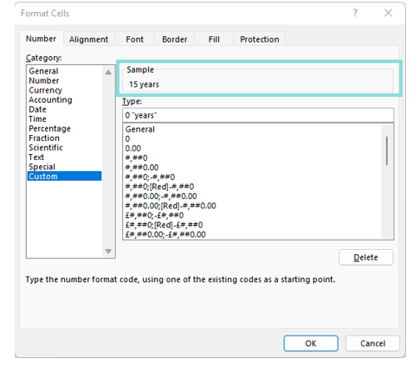Click the Type format code field
This screenshot has height=365, width=419.
[258, 115]
